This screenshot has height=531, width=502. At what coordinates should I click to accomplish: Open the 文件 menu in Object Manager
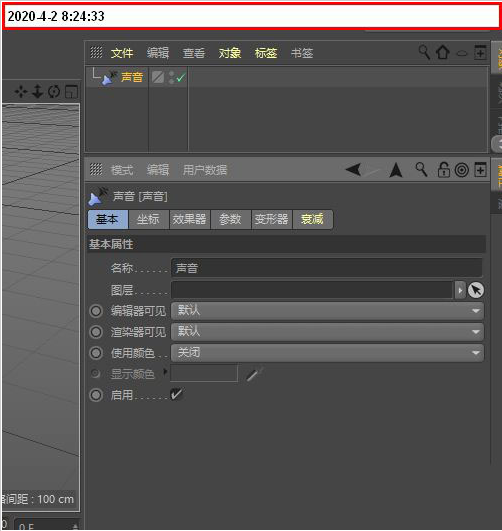pyautogui.click(x=122, y=53)
